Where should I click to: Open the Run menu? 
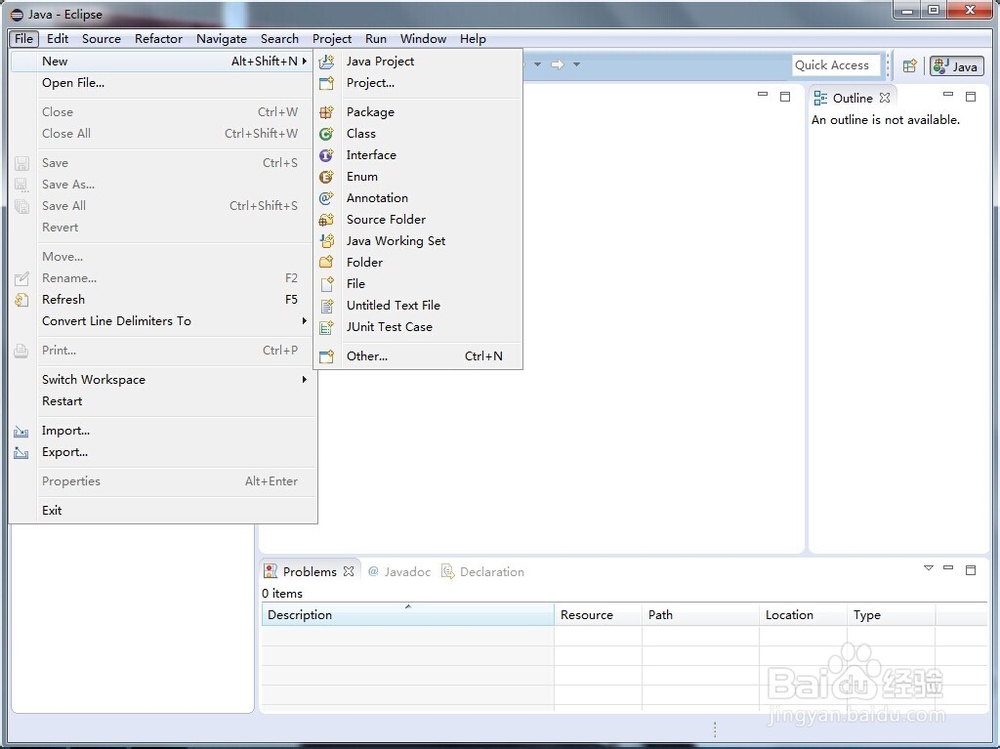click(x=376, y=39)
